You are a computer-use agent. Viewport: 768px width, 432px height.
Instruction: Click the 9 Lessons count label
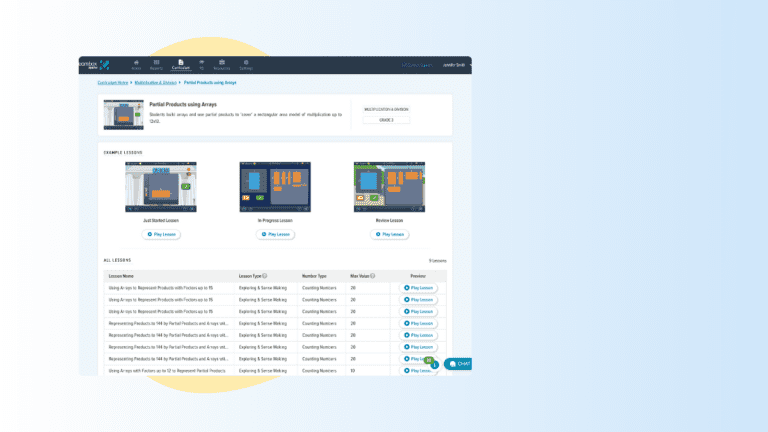coord(437,261)
